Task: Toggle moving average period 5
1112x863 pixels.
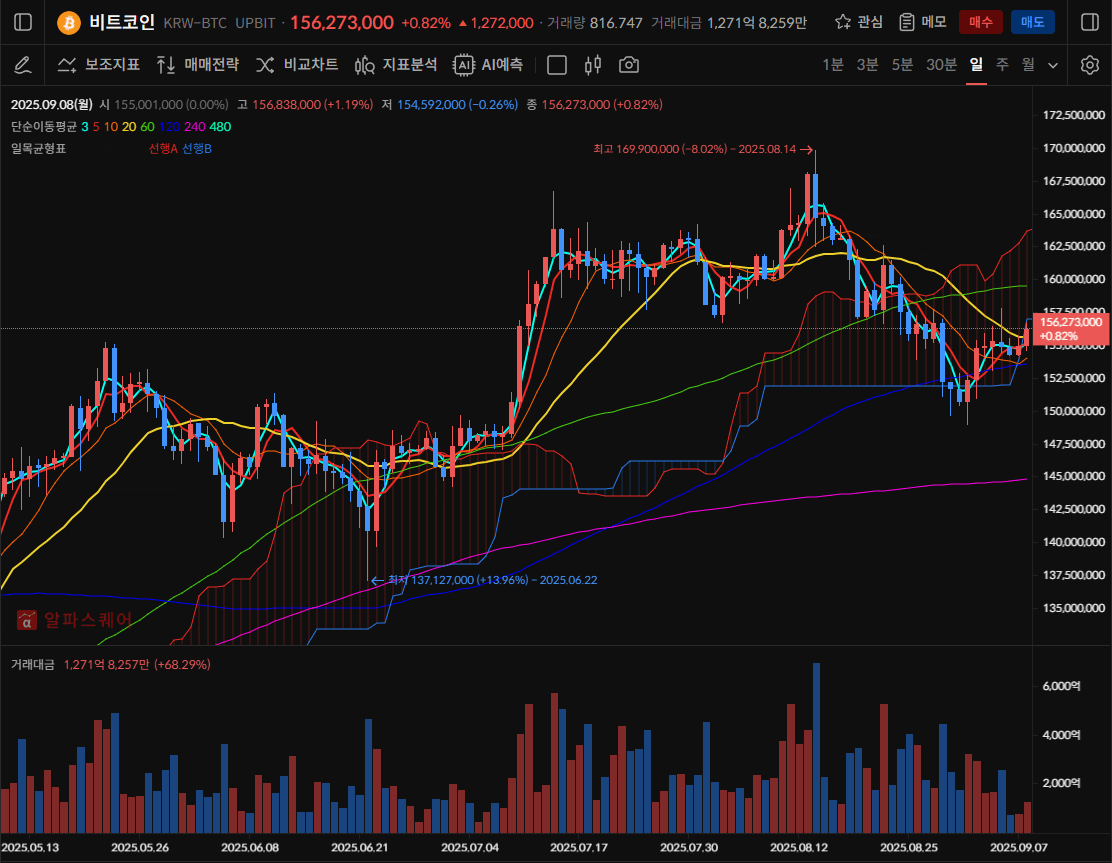Action: [x=96, y=127]
